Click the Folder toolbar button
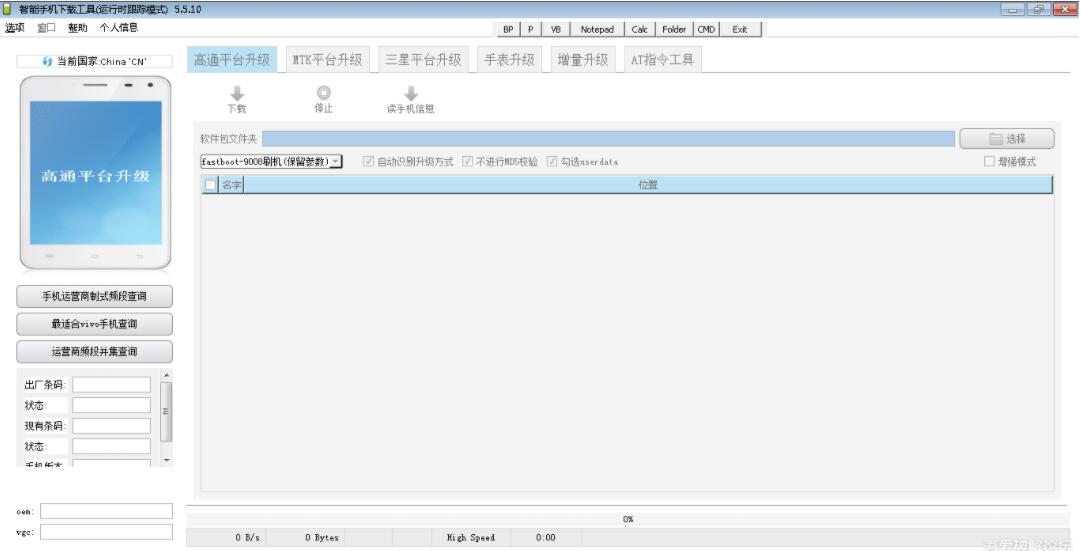This screenshot has width=1081, height=551. (x=673, y=29)
